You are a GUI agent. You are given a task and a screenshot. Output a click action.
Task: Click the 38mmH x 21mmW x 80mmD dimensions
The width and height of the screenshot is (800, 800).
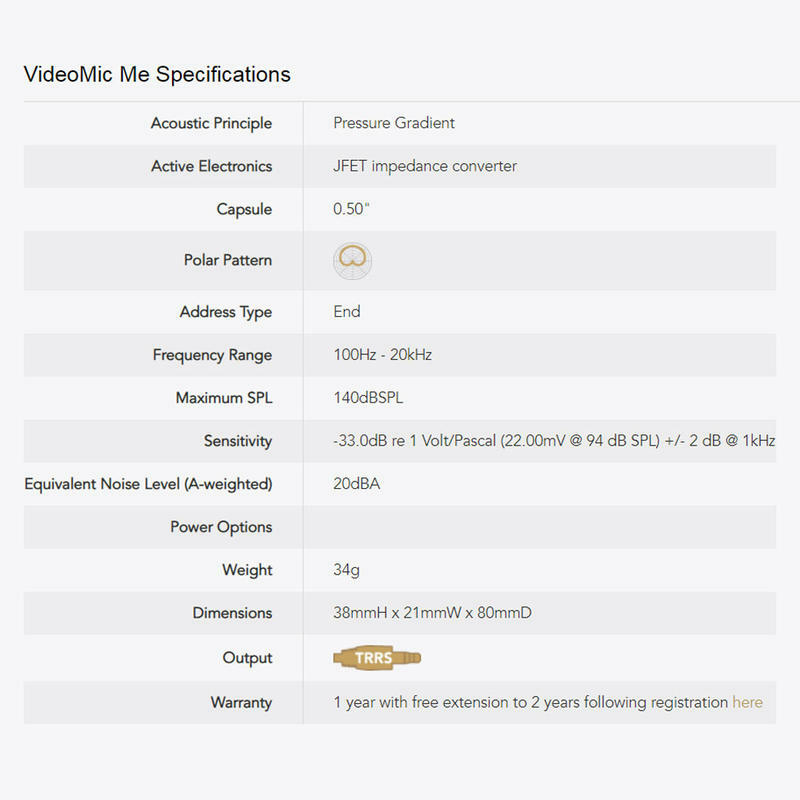[432, 613]
